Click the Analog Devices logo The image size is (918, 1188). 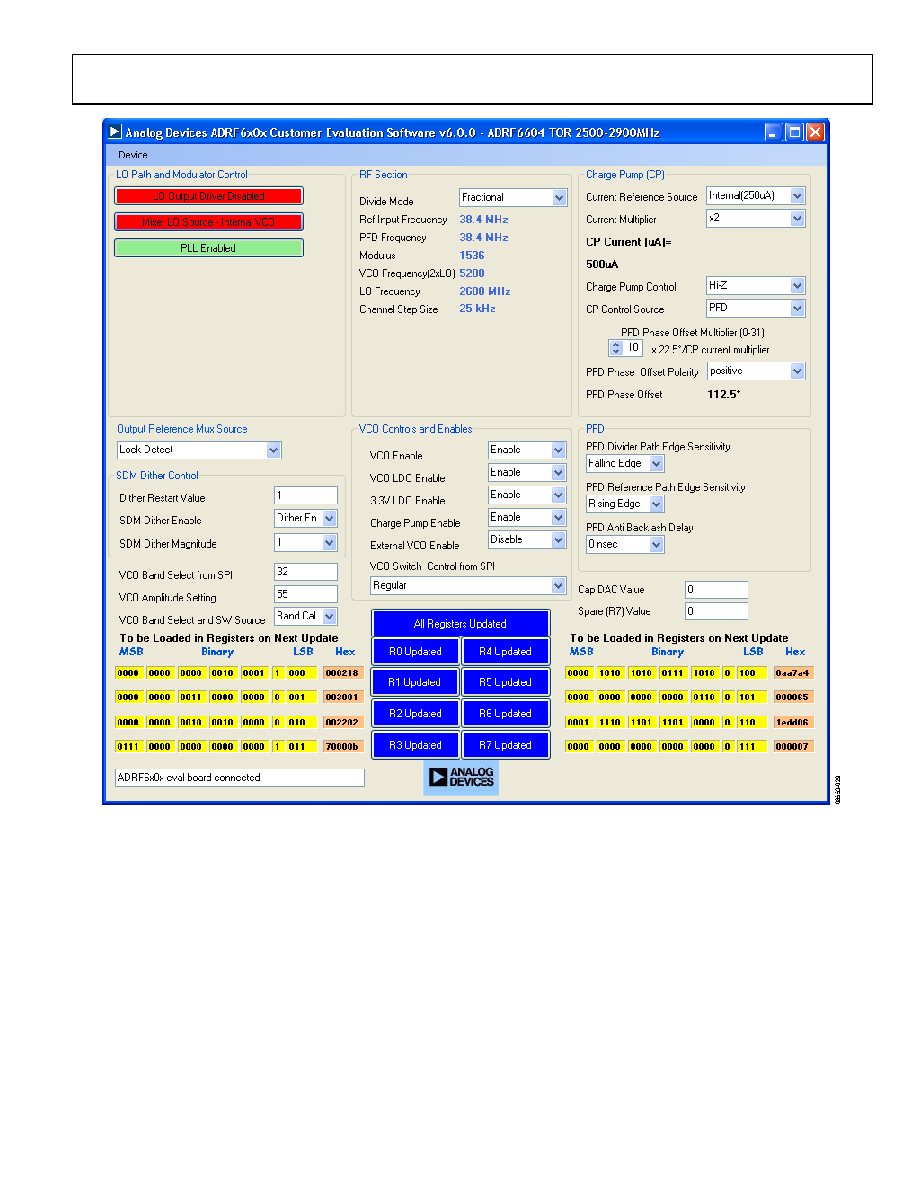pyautogui.click(x=461, y=777)
